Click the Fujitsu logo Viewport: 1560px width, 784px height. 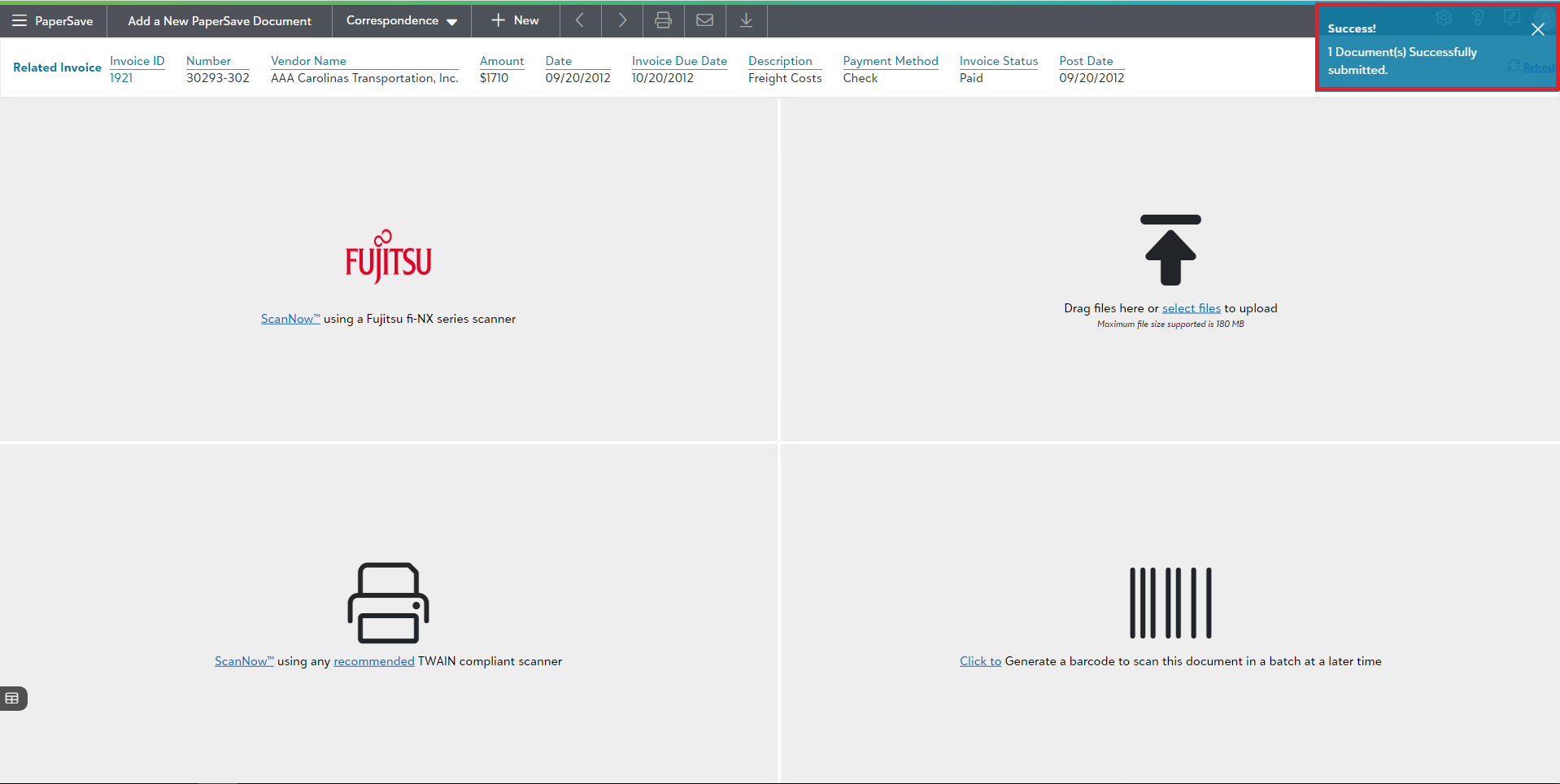388,257
